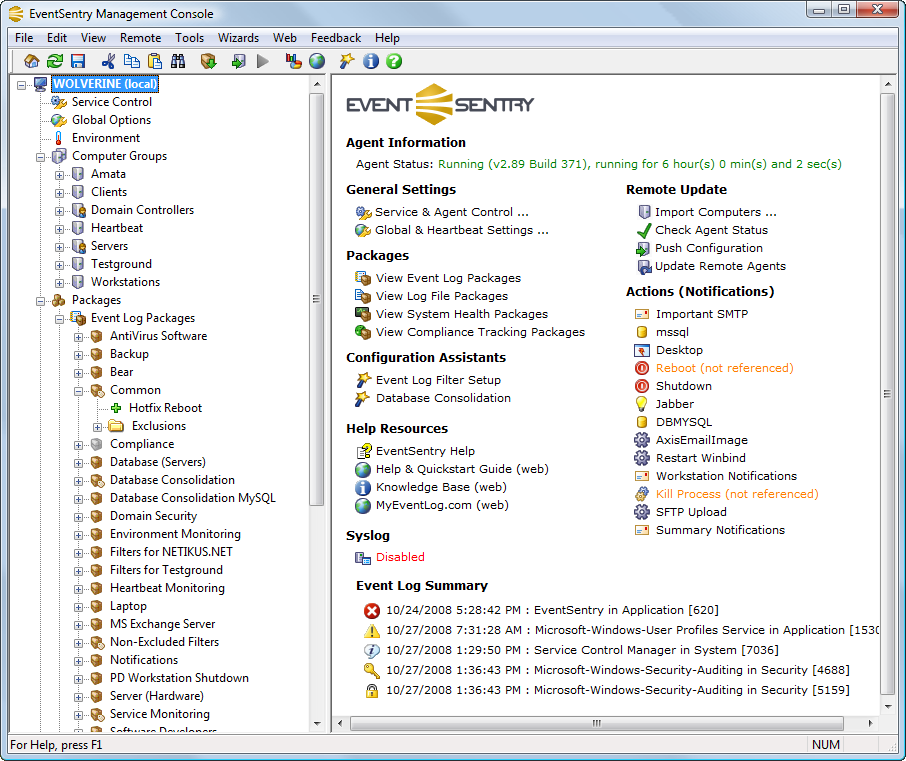Click the tree pane vertical scrollbar thumb
Viewport: 906px width, 761px height.
(x=316, y=299)
